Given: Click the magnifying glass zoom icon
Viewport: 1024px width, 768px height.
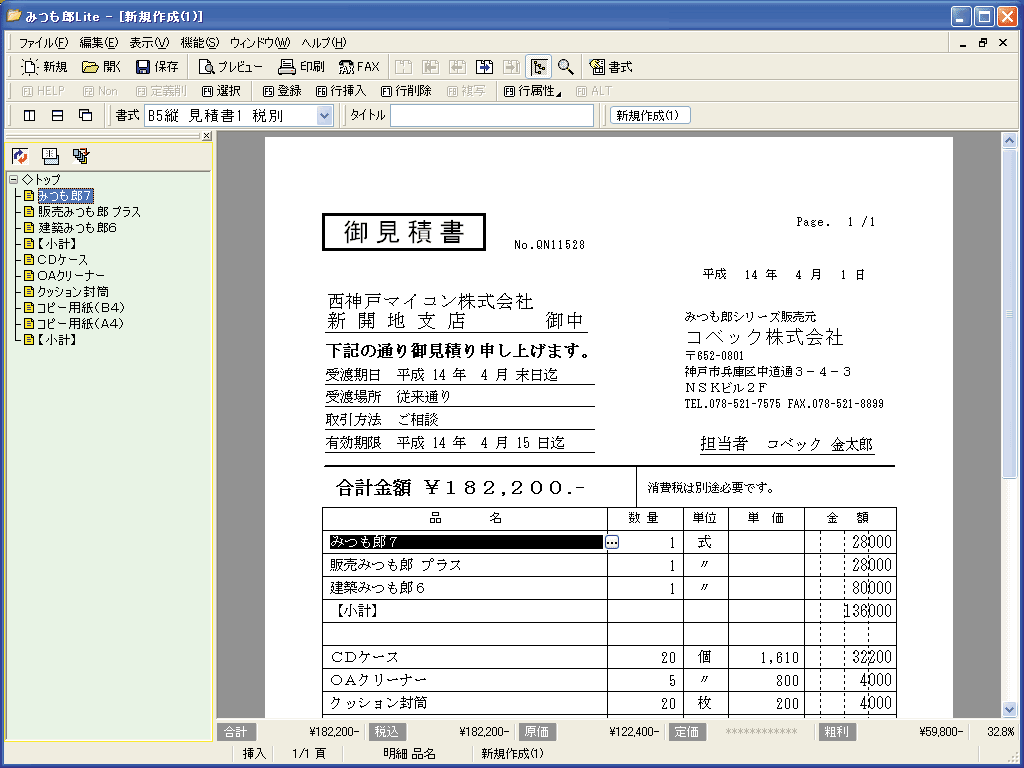Looking at the screenshot, I should pos(566,67).
